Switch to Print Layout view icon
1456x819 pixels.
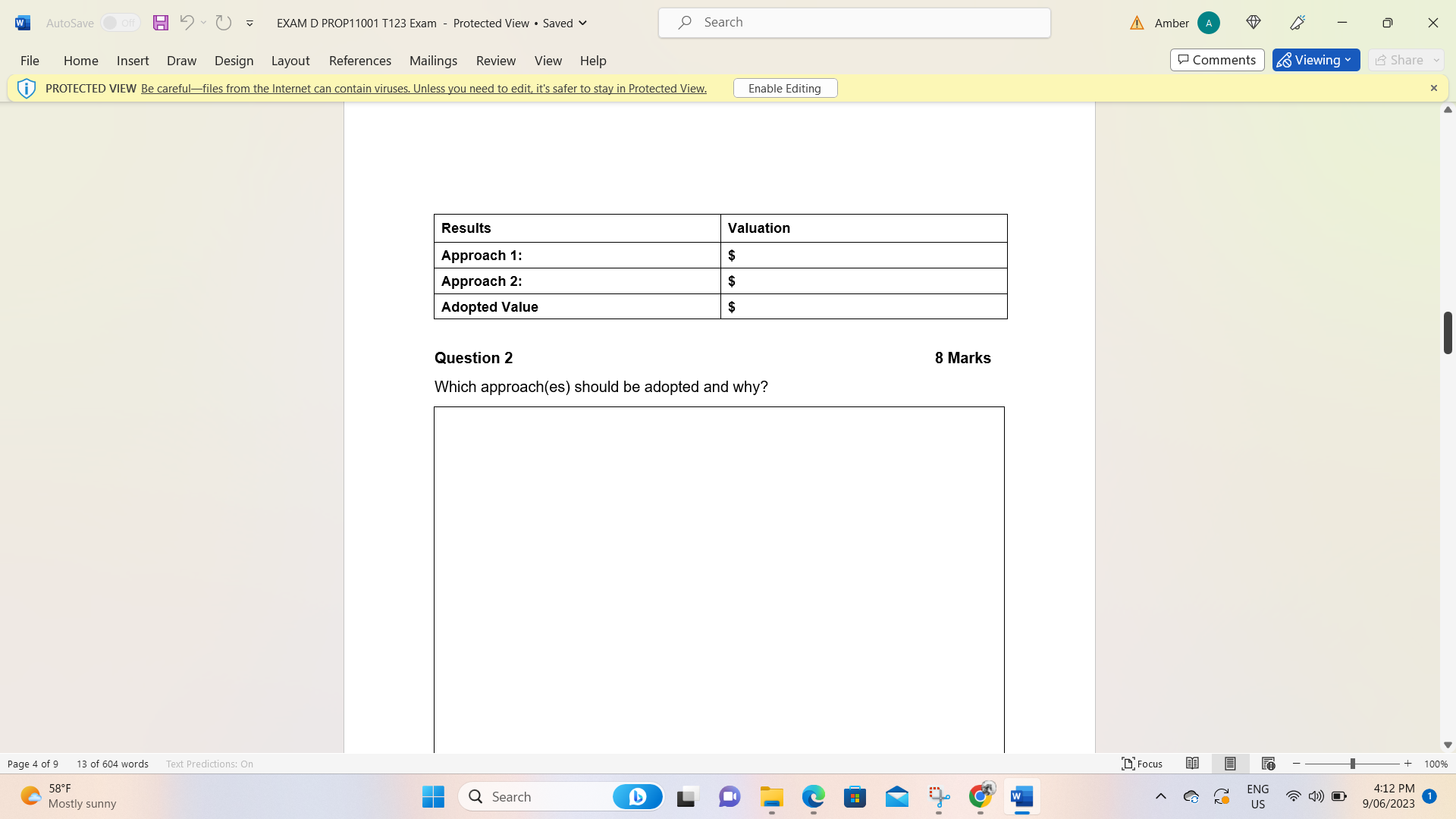pyautogui.click(x=1230, y=764)
